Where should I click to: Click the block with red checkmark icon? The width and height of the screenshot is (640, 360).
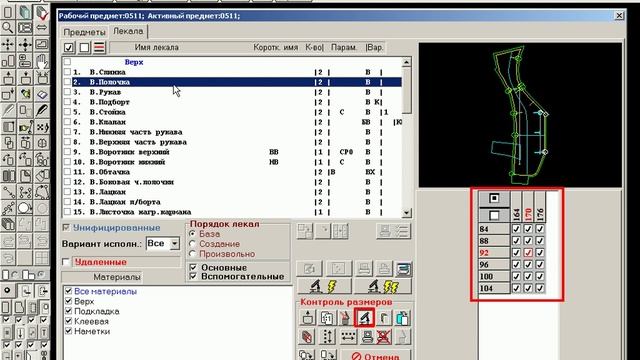(42, 12)
